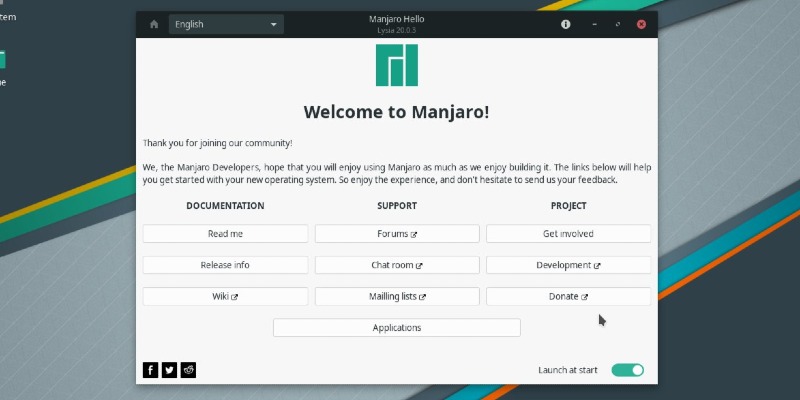Maximize the Manjaro Hello window

[x=618, y=24]
